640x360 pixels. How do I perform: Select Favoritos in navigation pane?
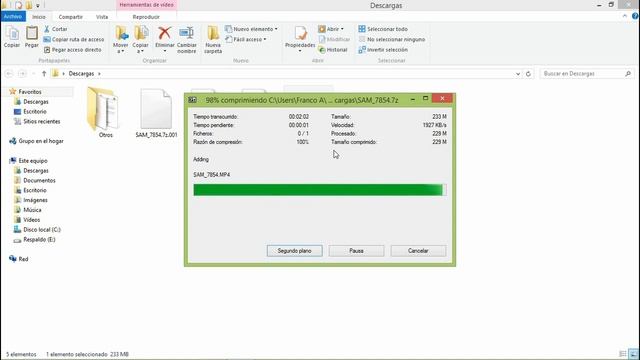[29, 92]
